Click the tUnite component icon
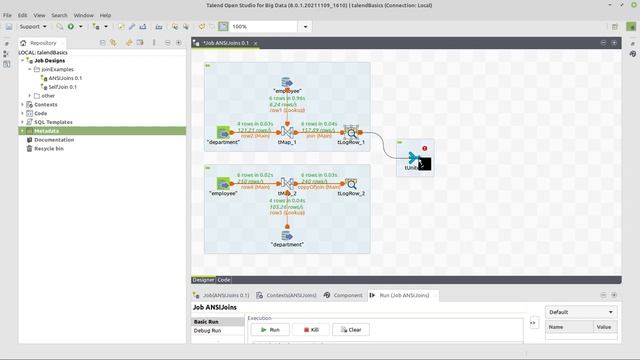Image resolution: width=640 pixels, height=360 pixels. tap(414, 158)
